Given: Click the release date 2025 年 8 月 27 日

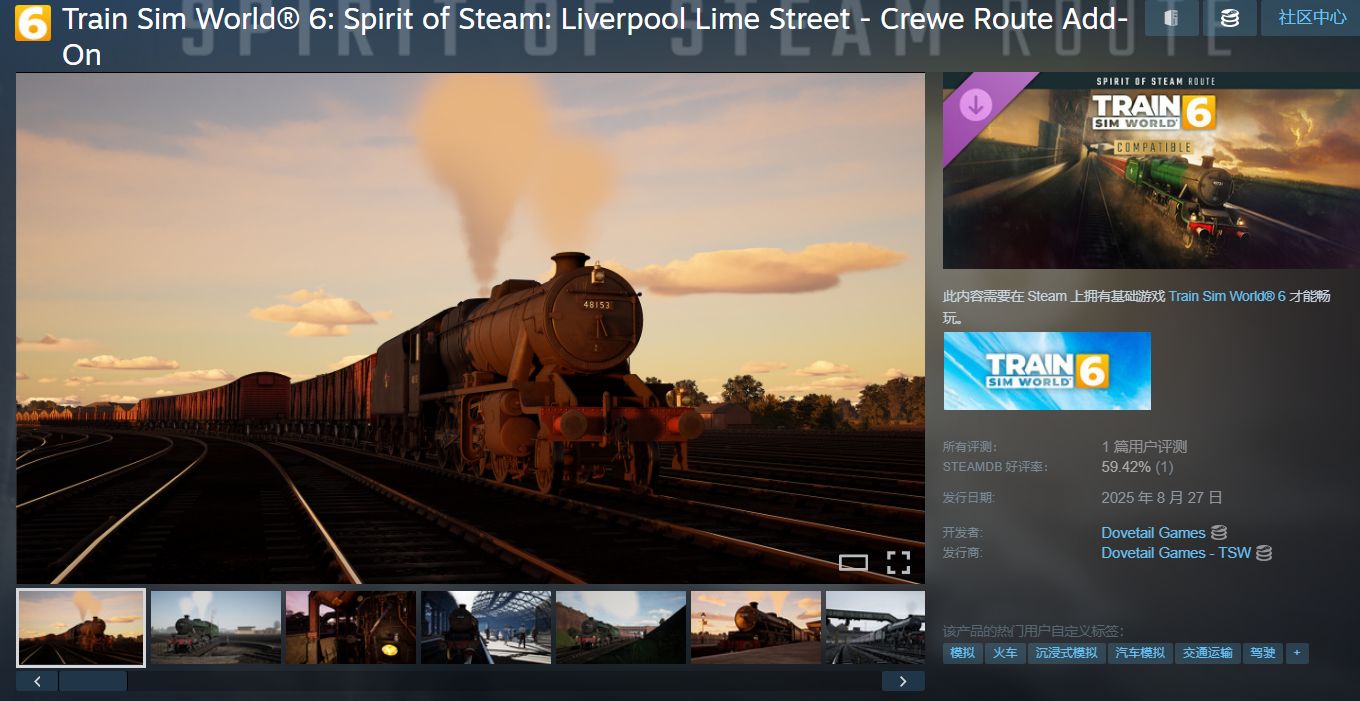Looking at the screenshot, I should click(1162, 497).
